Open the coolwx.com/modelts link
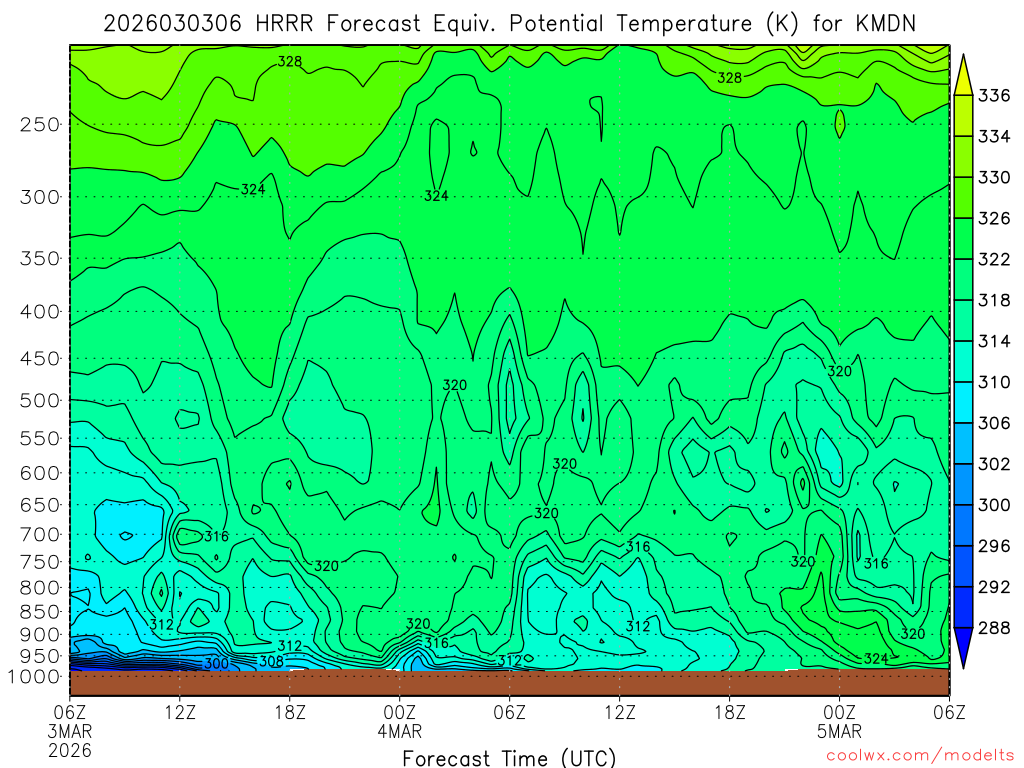The image size is (1024, 768). coord(920,756)
